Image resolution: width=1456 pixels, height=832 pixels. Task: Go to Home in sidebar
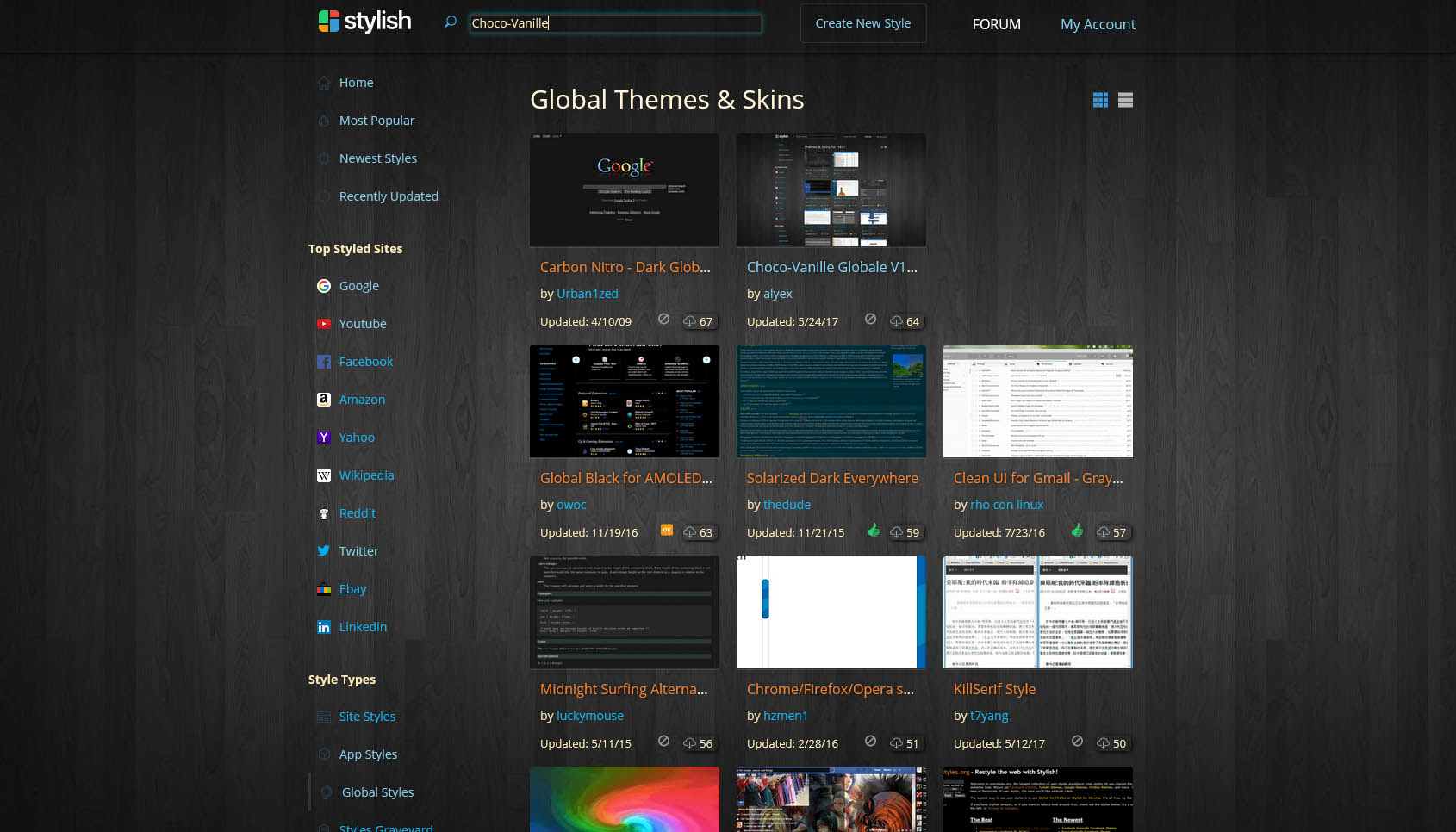[356, 83]
